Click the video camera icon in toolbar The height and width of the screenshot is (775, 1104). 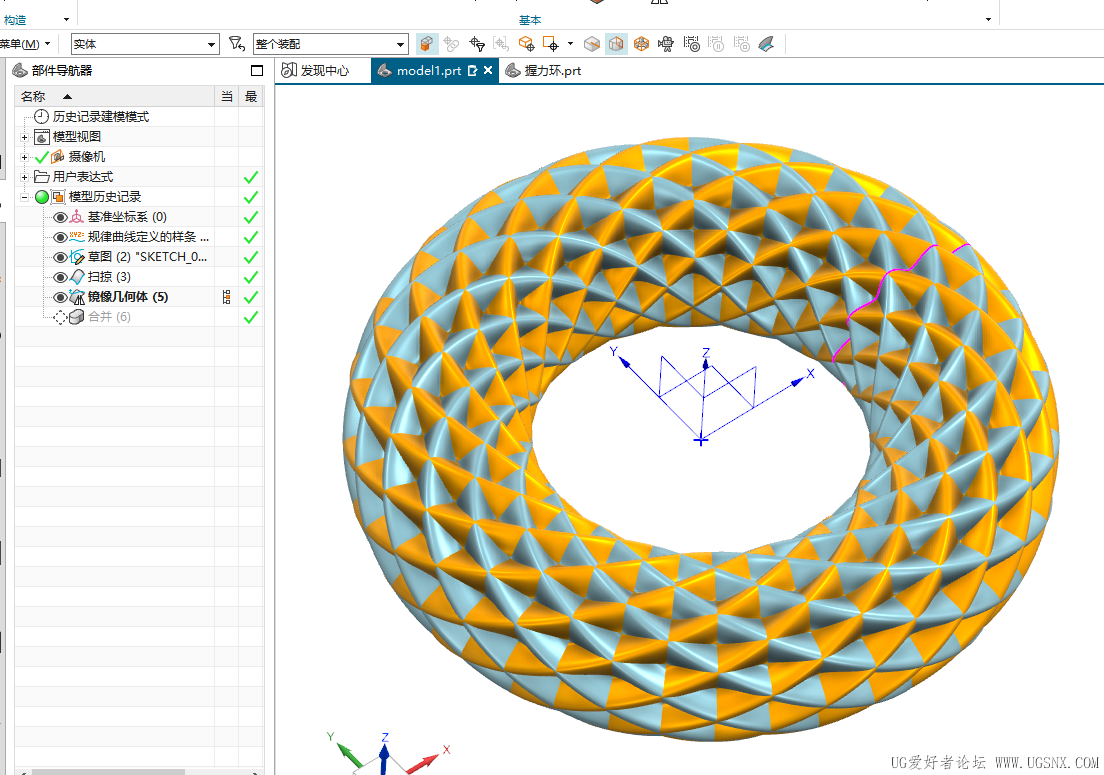666,44
